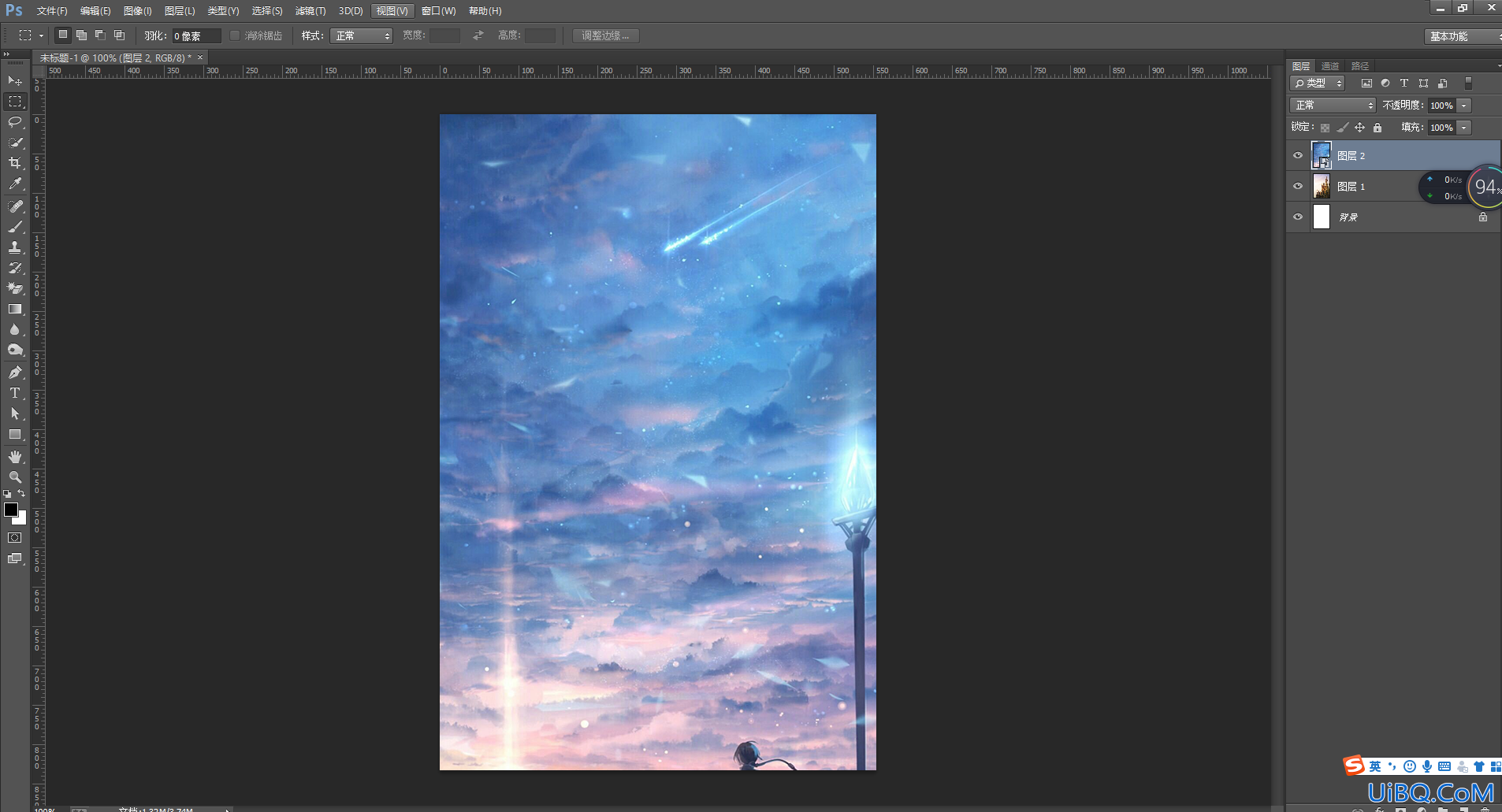Reset default foreground and background colors
Screen dimensions: 1502x812
click(7, 494)
